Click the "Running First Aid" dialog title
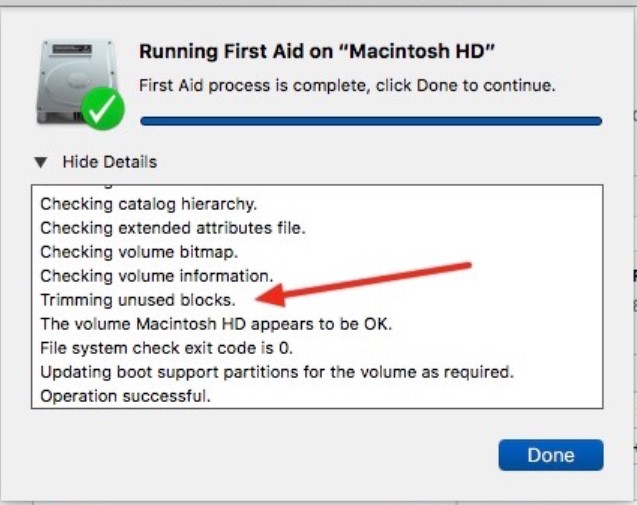Image resolution: width=637 pixels, height=505 pixels. 317,52
